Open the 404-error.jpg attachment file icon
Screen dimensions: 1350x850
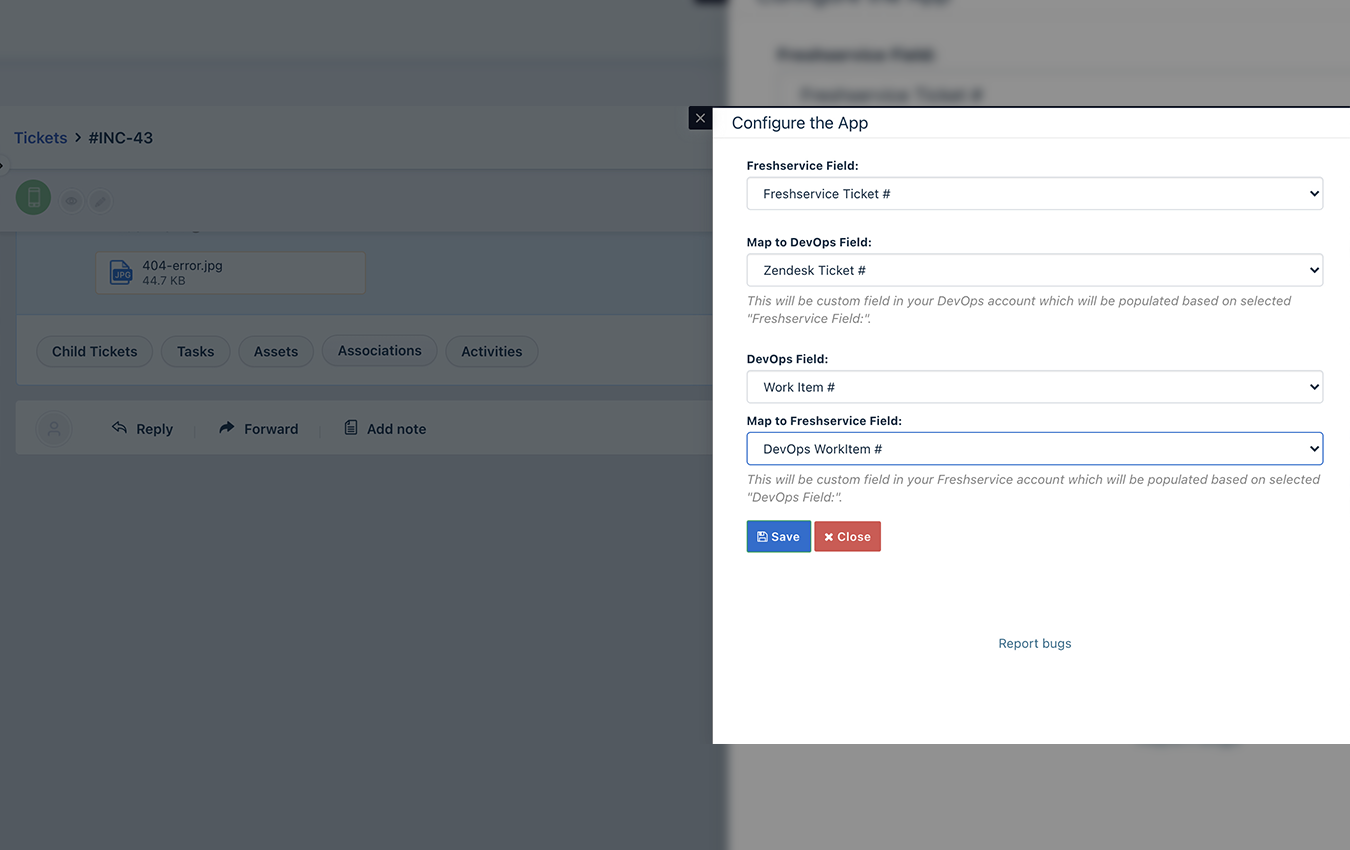[x=121, y=273]
